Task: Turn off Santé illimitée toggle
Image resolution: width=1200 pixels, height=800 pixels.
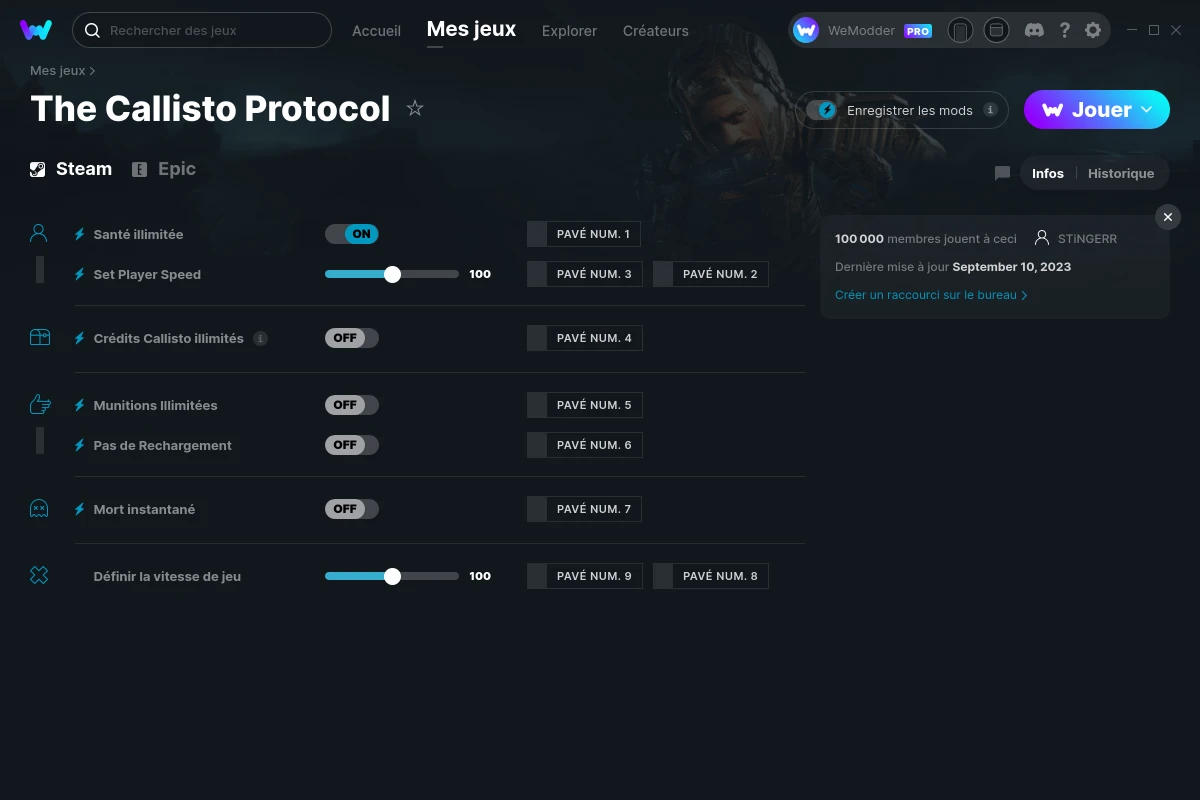Action: (352, 234)
